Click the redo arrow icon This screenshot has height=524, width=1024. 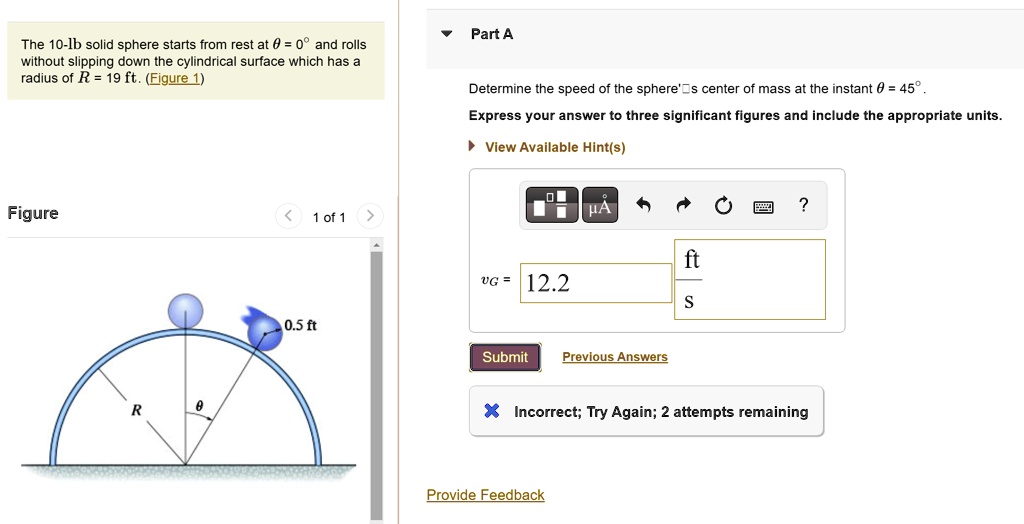(x=683, y=206)
